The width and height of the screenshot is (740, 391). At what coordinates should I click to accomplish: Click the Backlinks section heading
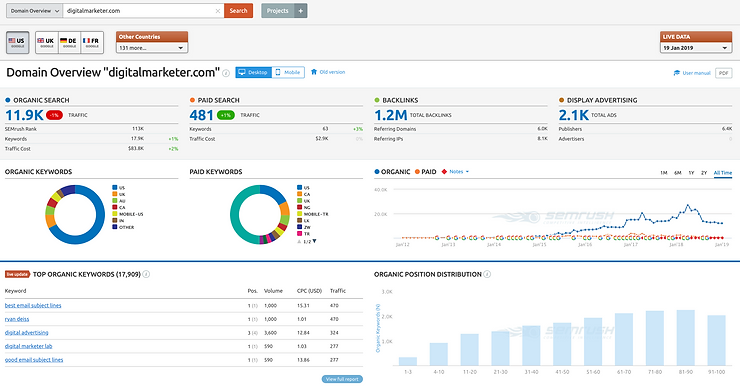(x=400, y=100)
